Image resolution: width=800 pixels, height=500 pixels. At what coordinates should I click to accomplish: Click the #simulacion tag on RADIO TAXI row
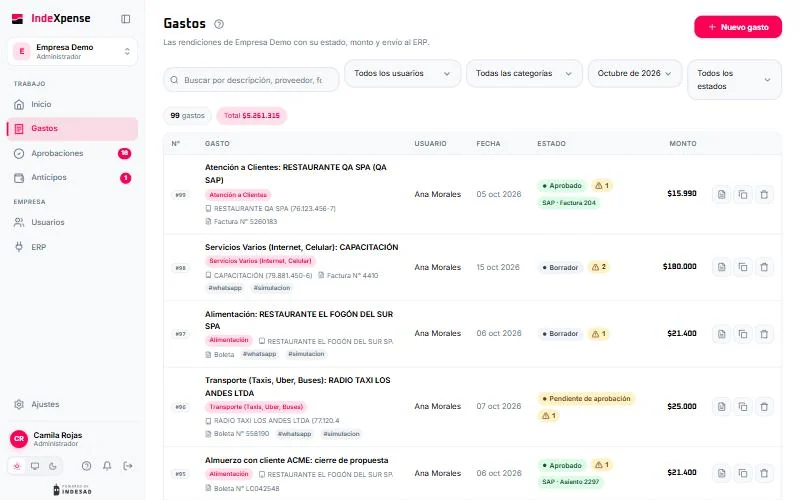tap(341, 434)
